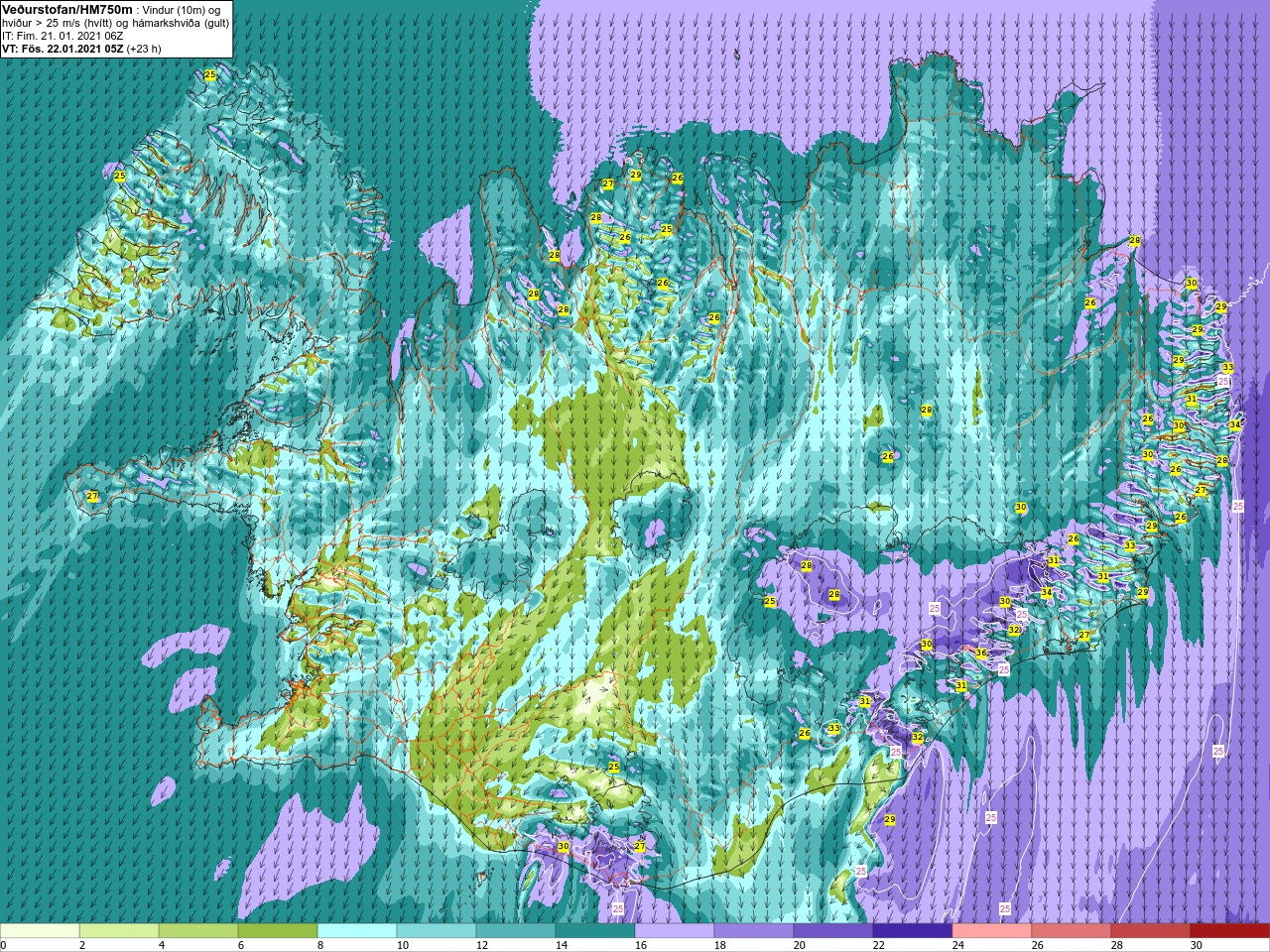Pick the cyan swatch between 8 and 10
This screenshot has width=1270, height=952.
pyautogui.click(x=357, y=931)
